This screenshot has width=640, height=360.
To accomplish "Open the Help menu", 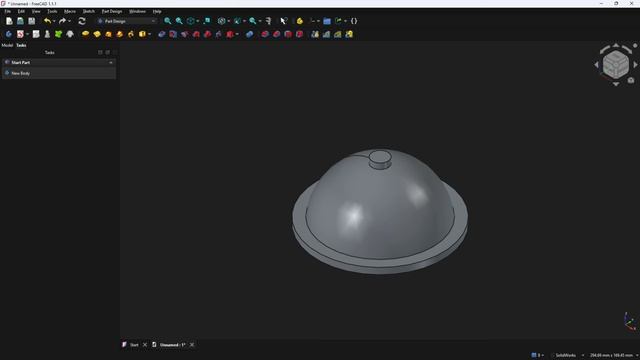I will coord(157,11).
